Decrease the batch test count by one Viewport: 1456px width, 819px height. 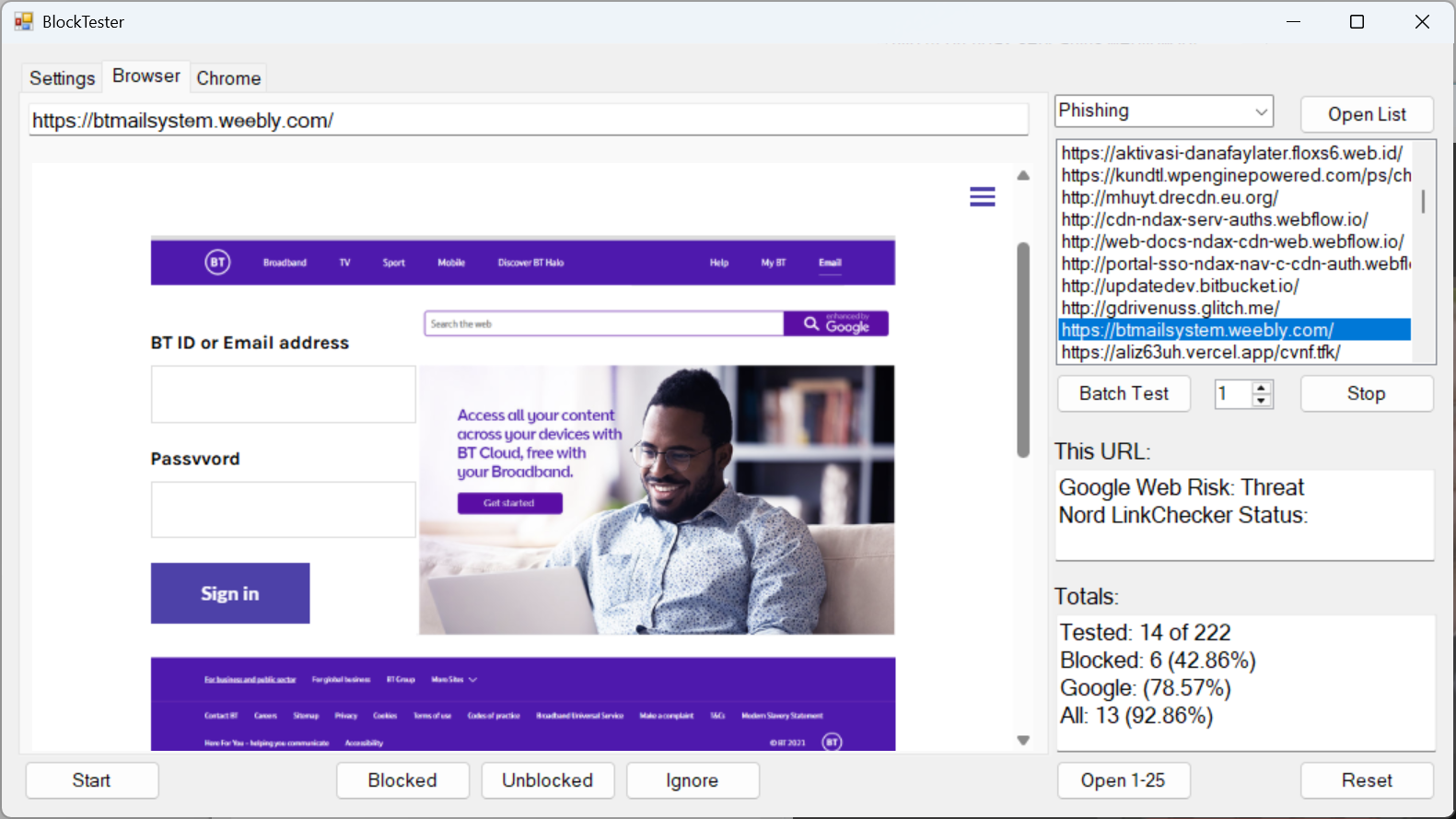1262,401
